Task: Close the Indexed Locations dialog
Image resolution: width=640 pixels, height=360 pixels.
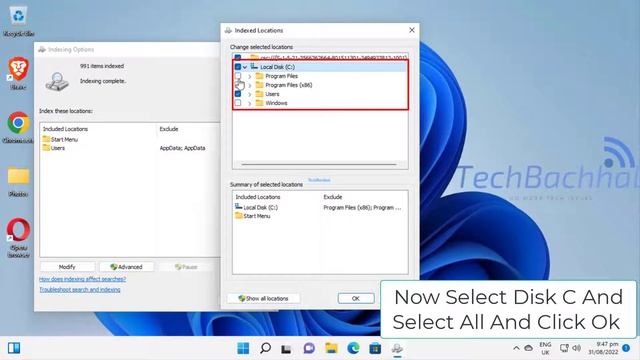Action: pos(412,30)
